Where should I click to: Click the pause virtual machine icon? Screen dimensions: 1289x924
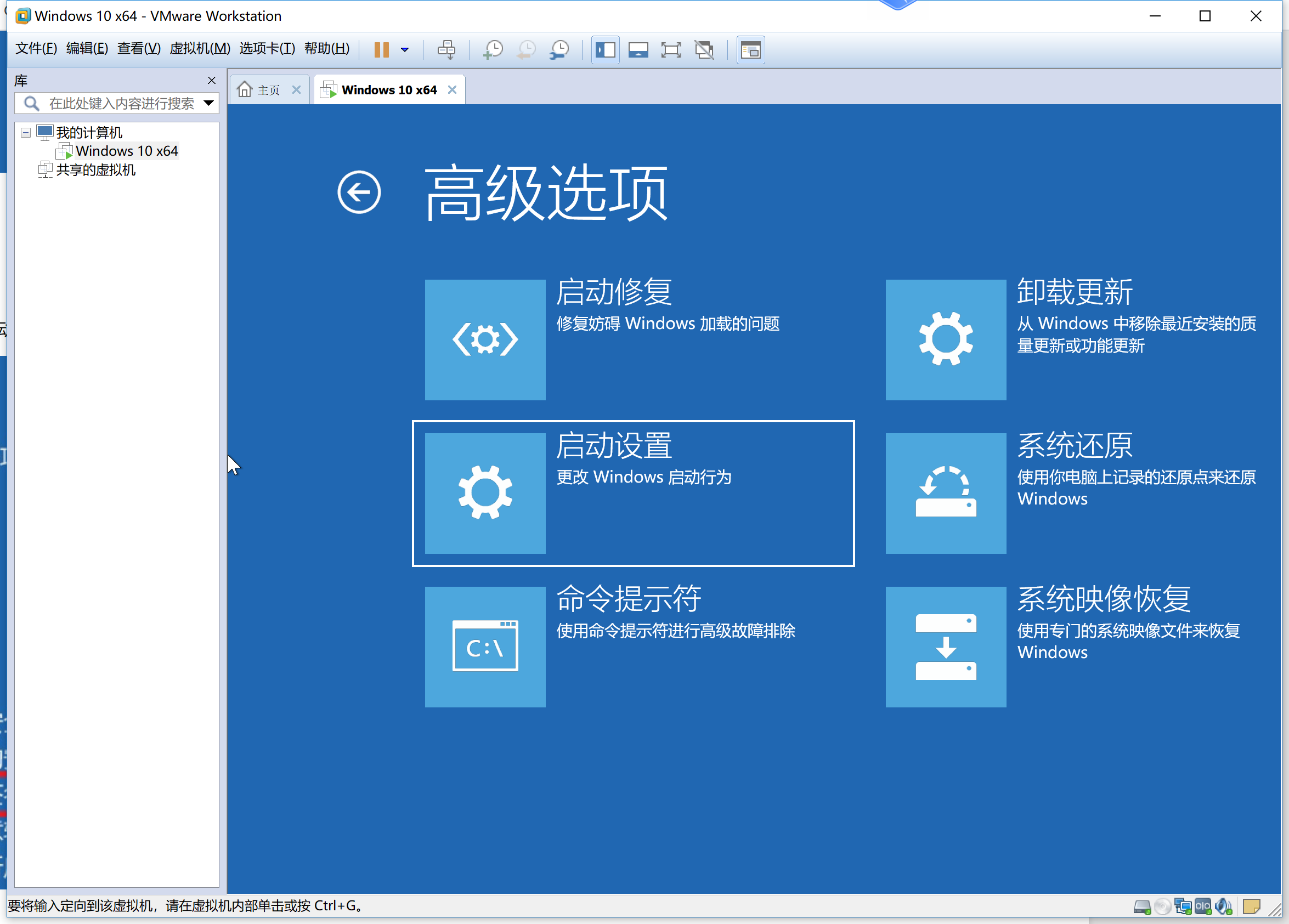pos(381,50)
